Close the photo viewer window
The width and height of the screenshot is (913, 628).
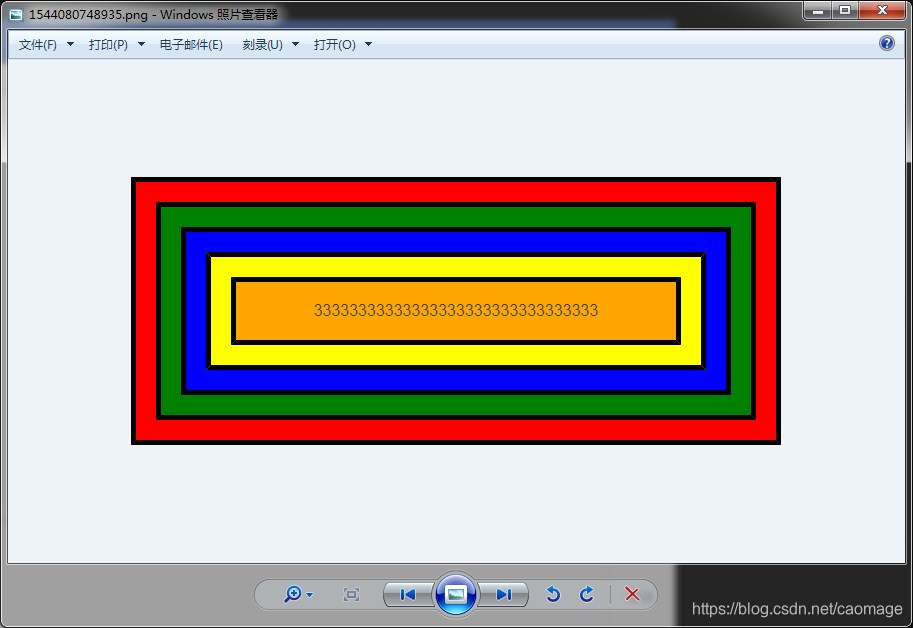[x=882, y=10]
